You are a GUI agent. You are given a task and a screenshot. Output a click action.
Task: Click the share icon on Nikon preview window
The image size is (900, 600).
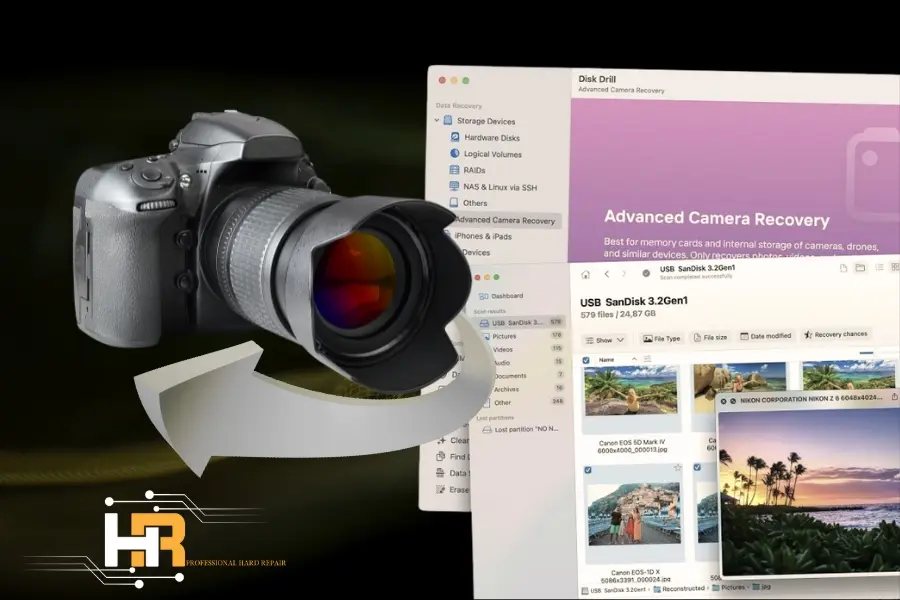coord(894,398)
